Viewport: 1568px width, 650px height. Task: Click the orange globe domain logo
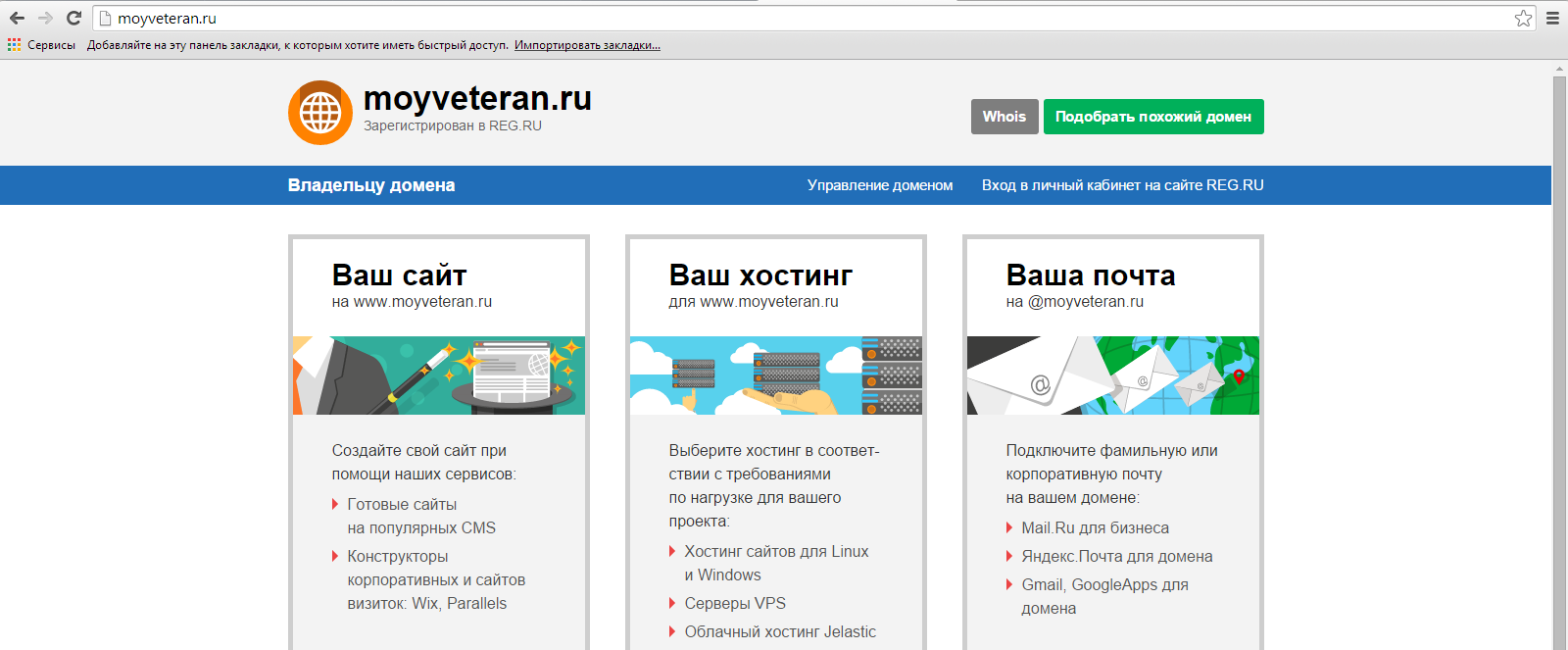click(320, 113)
